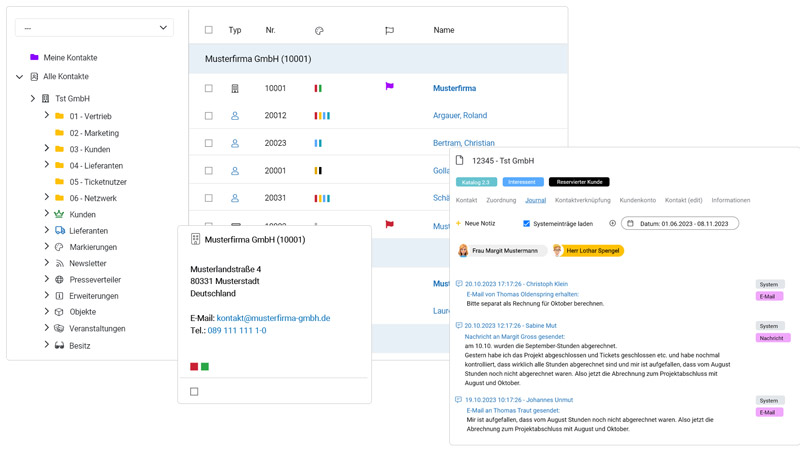The height and width of the screenshot is (453, 800).
Task: Click phone number 089 111 111 1-0
Action: click(237, 331)
